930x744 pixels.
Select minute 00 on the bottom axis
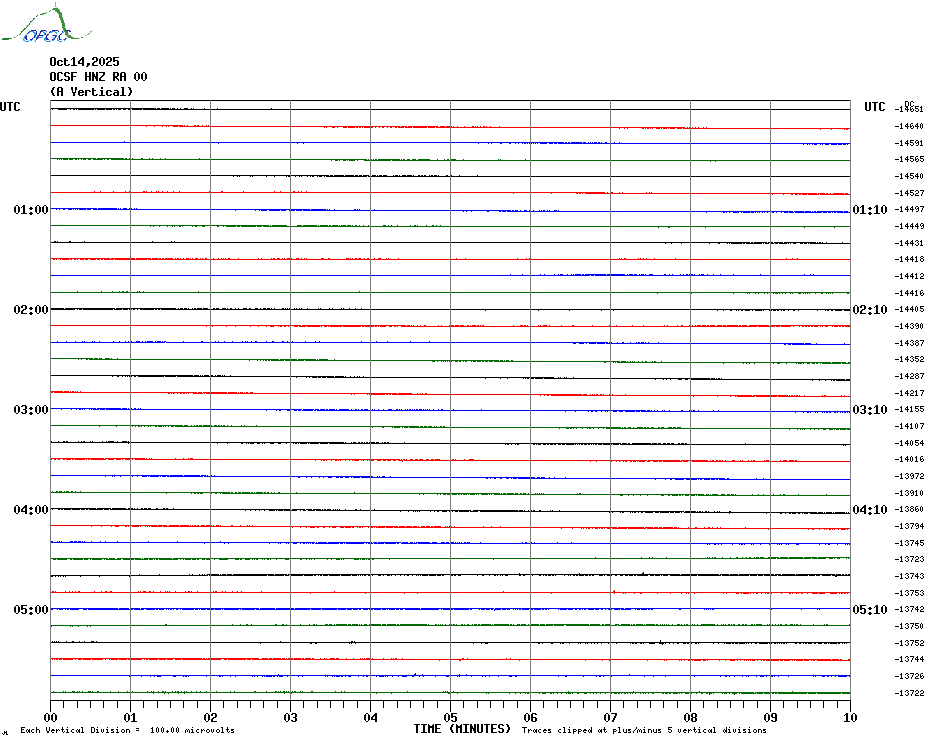point(51,717)
